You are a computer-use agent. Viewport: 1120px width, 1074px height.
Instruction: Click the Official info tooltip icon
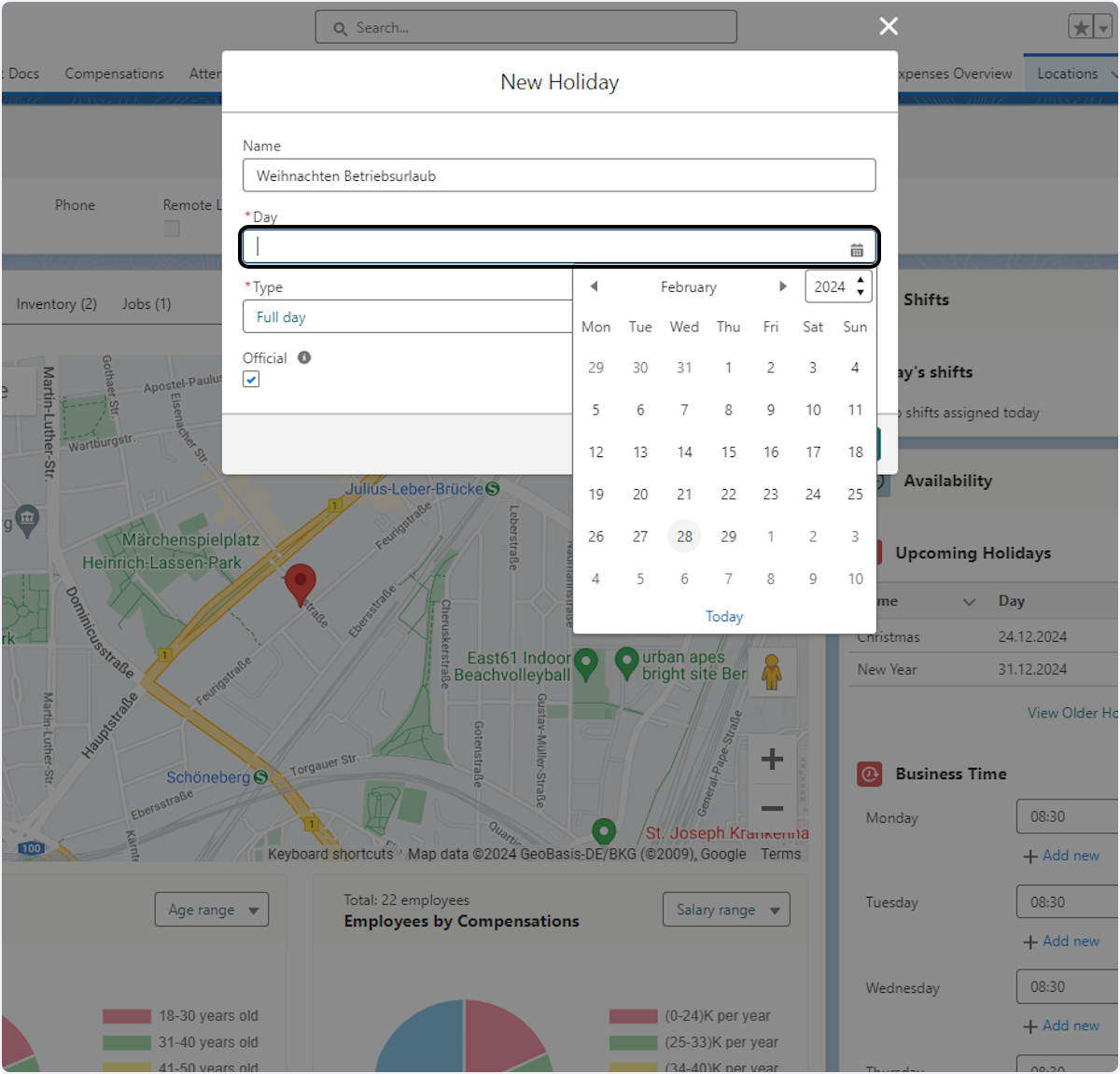tap(304, 357)
